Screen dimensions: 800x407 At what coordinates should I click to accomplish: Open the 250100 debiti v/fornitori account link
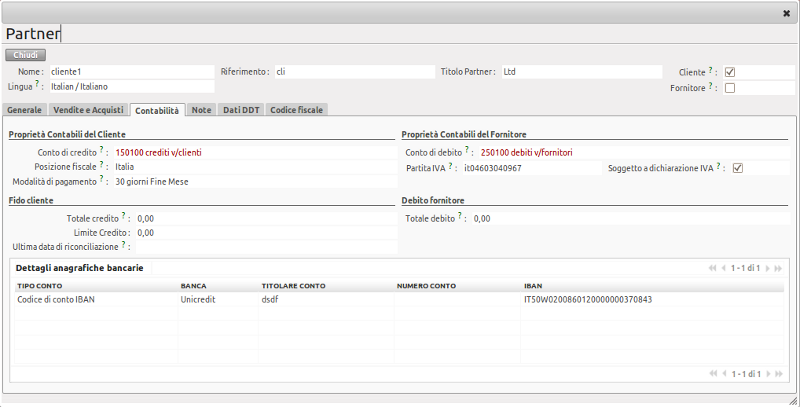(525, 152)
